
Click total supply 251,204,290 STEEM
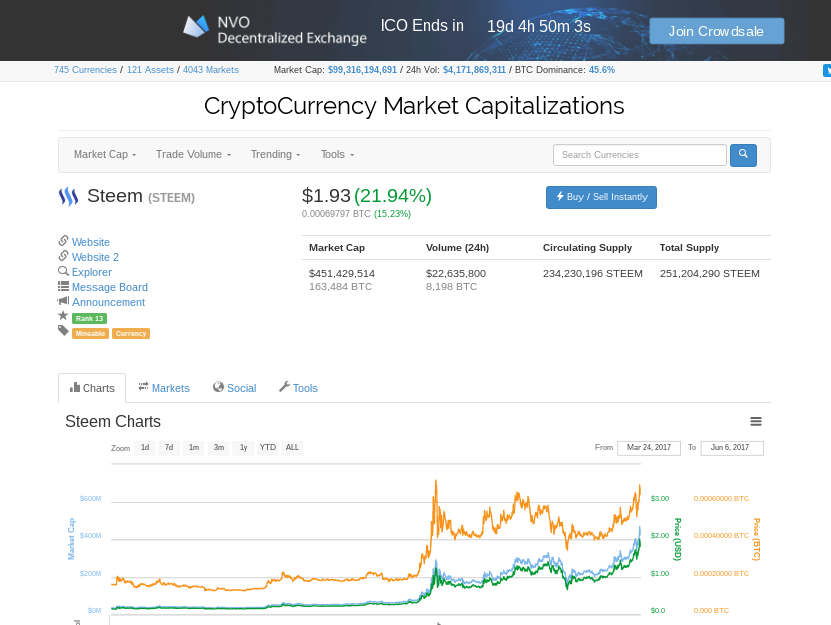[710, 274]
